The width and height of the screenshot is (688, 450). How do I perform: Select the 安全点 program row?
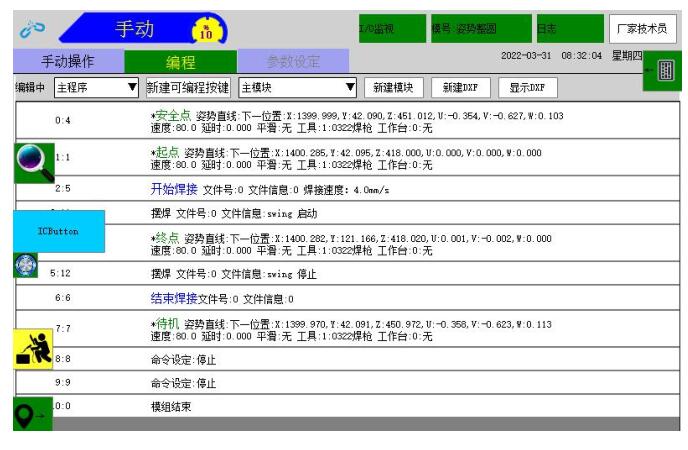tap(348, 121)
